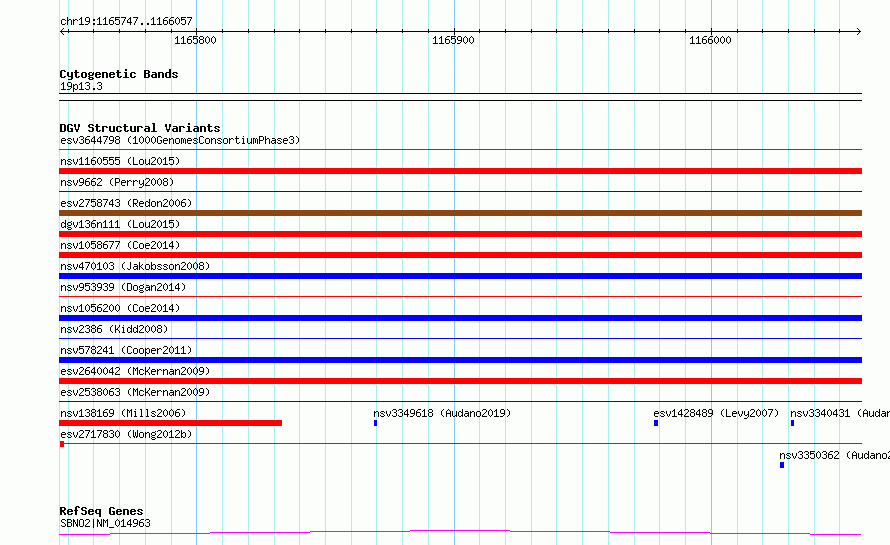Select the nsv1160555 (Lou2015) red bar
This screenshot has width=890, height=545.
(460, 171)
